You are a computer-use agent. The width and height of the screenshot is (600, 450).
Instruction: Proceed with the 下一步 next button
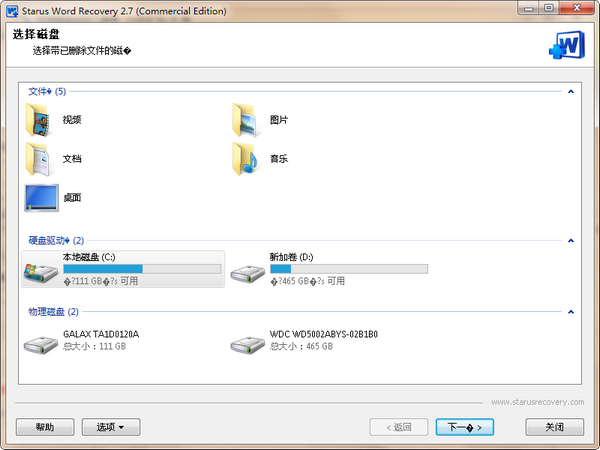pos(465,427)
